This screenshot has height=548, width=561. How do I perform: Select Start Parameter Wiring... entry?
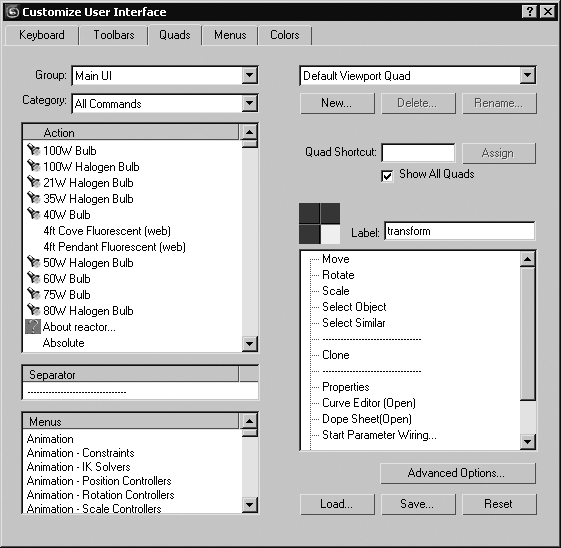pyautogui.click(x=379, y=435)
